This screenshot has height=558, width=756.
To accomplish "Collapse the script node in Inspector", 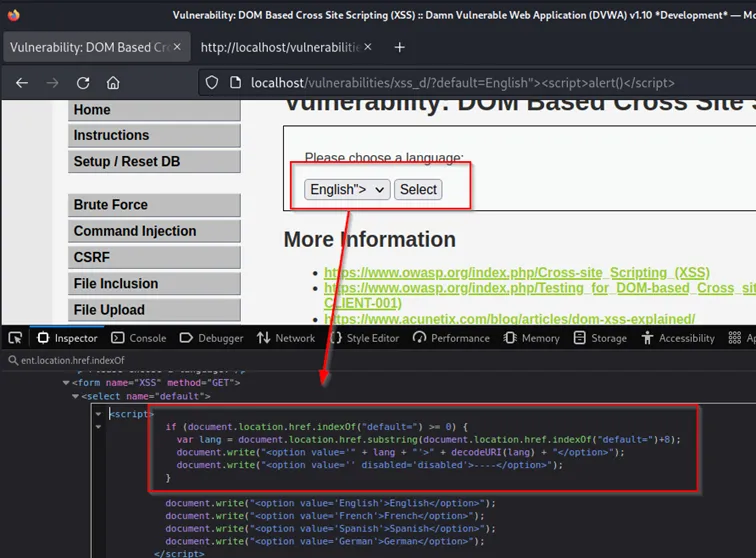I will tap(98, 413).
